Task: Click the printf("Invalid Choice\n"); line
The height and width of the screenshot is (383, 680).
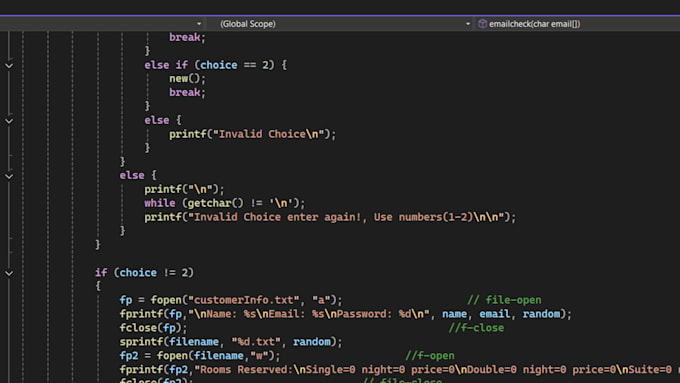Action: point(252,134)
